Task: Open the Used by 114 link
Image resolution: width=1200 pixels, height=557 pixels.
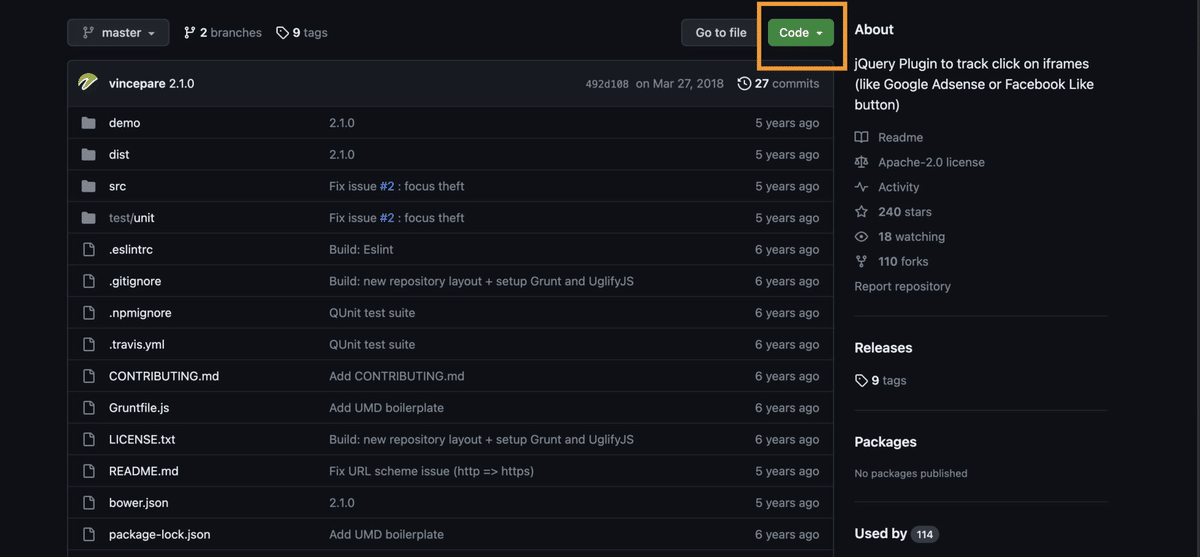Action: coord(896,534)
